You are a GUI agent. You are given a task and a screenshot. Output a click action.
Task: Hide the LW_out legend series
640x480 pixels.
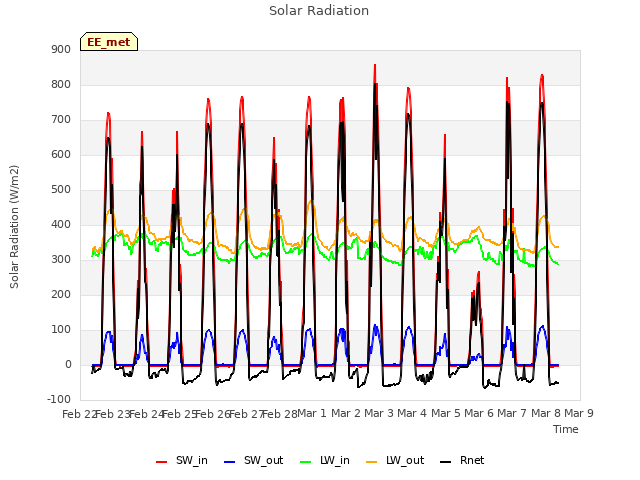[x=395, y=460]
